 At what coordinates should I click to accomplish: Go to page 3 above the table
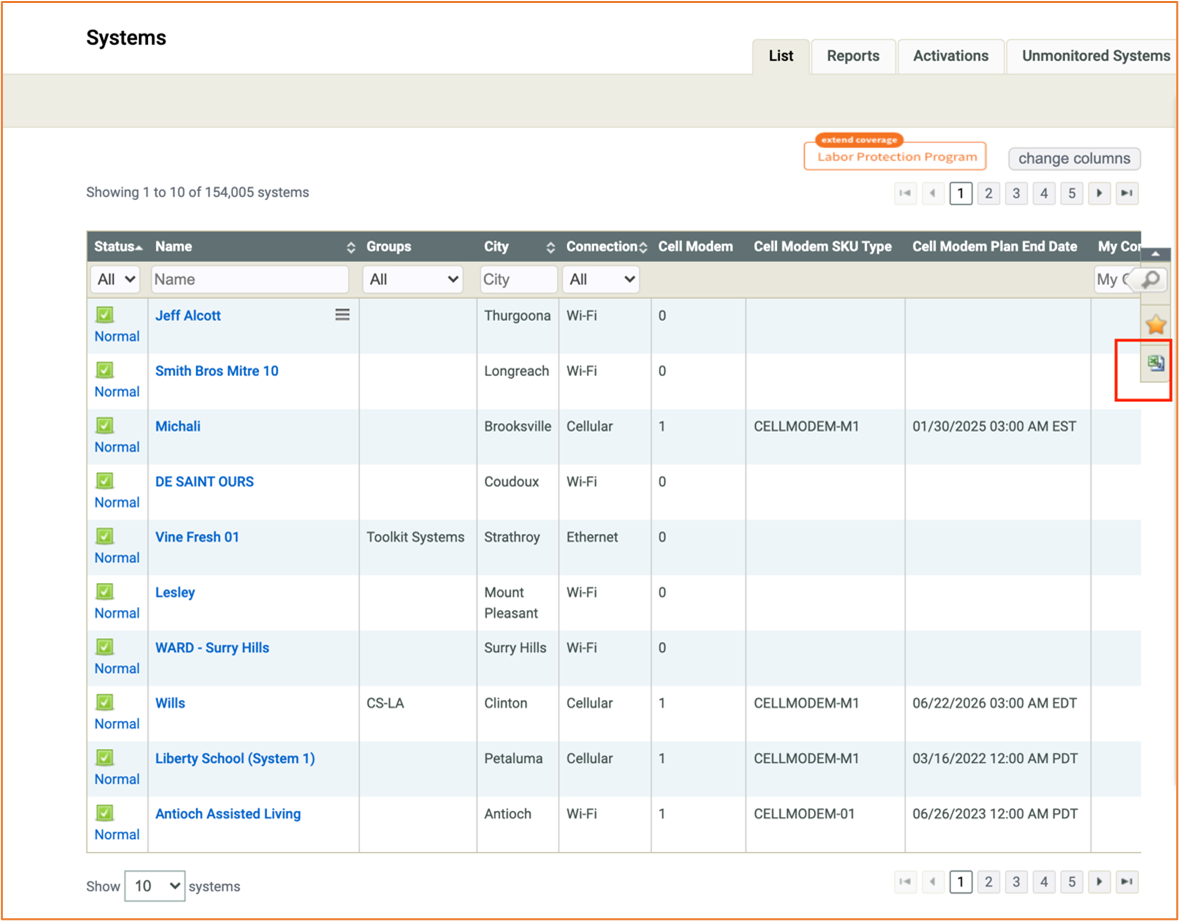(x=1016, y=193)
